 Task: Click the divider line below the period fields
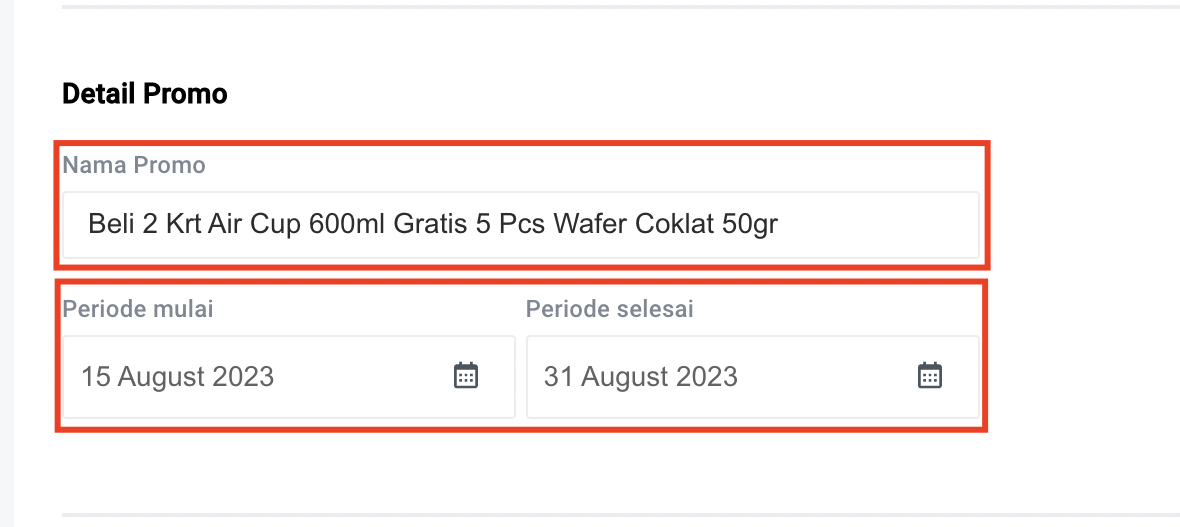tap(620, 515)
